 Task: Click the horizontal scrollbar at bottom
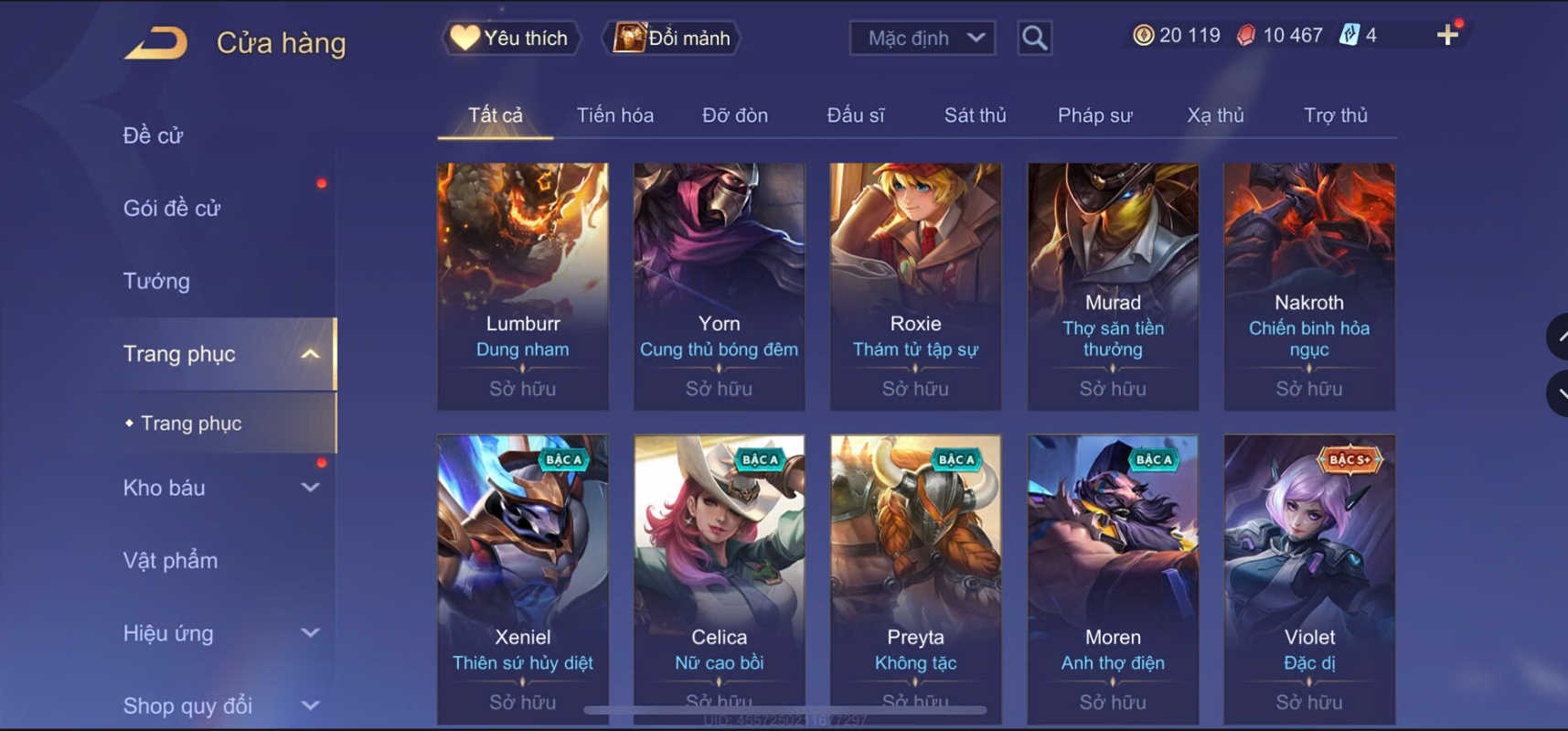pos(785,710)
